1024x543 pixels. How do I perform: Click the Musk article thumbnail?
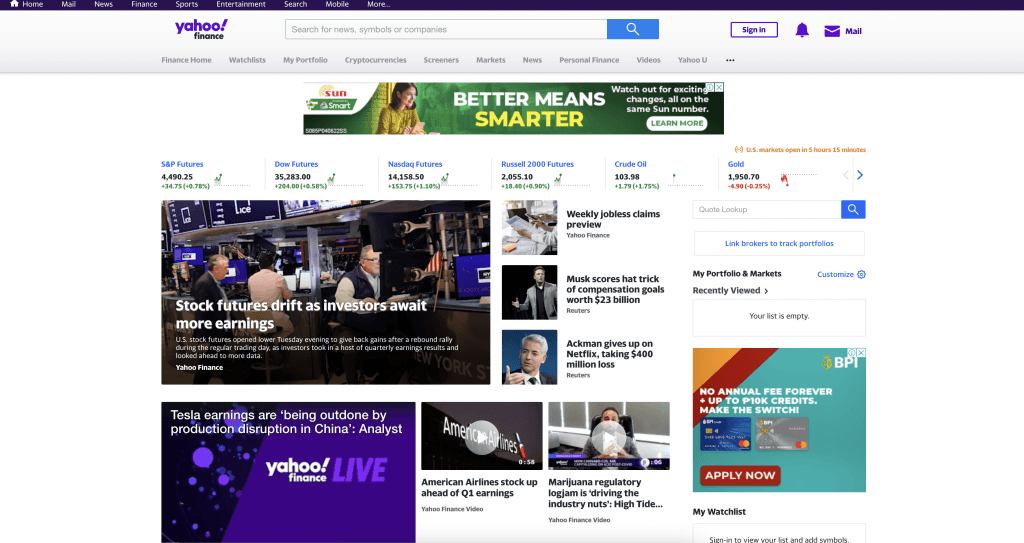click(530, 292)
